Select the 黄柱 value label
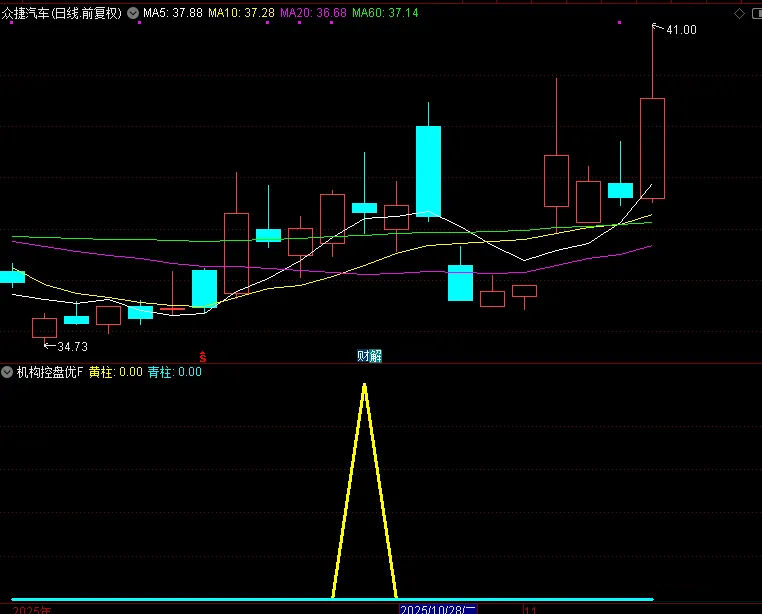Image resolution: width=762 pixels, height=614 pixels. (x=115, y=372)
